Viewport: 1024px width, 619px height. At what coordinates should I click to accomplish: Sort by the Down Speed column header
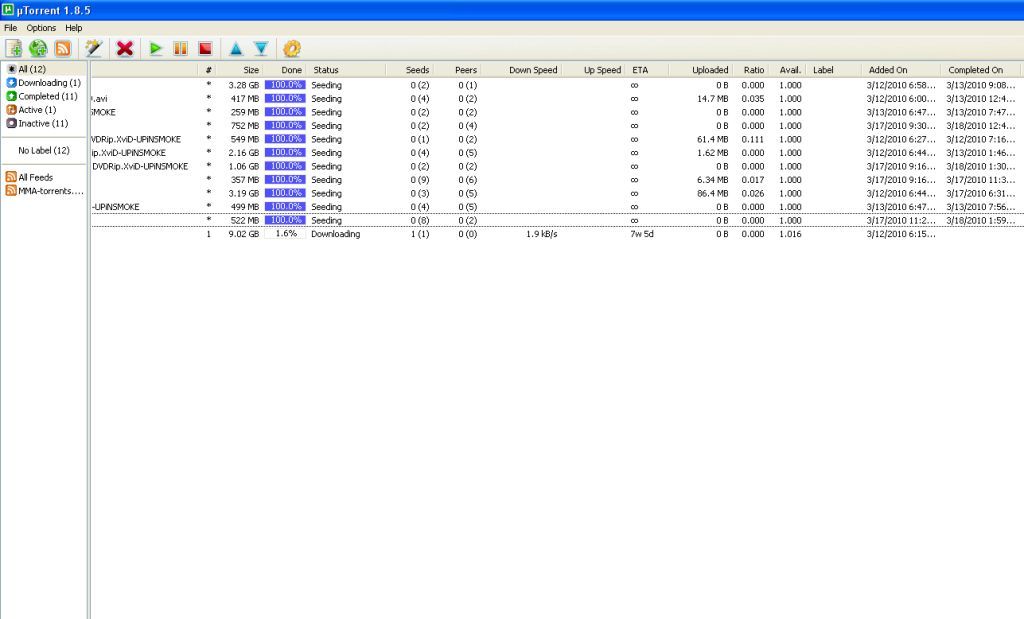(x=522, y=70)
